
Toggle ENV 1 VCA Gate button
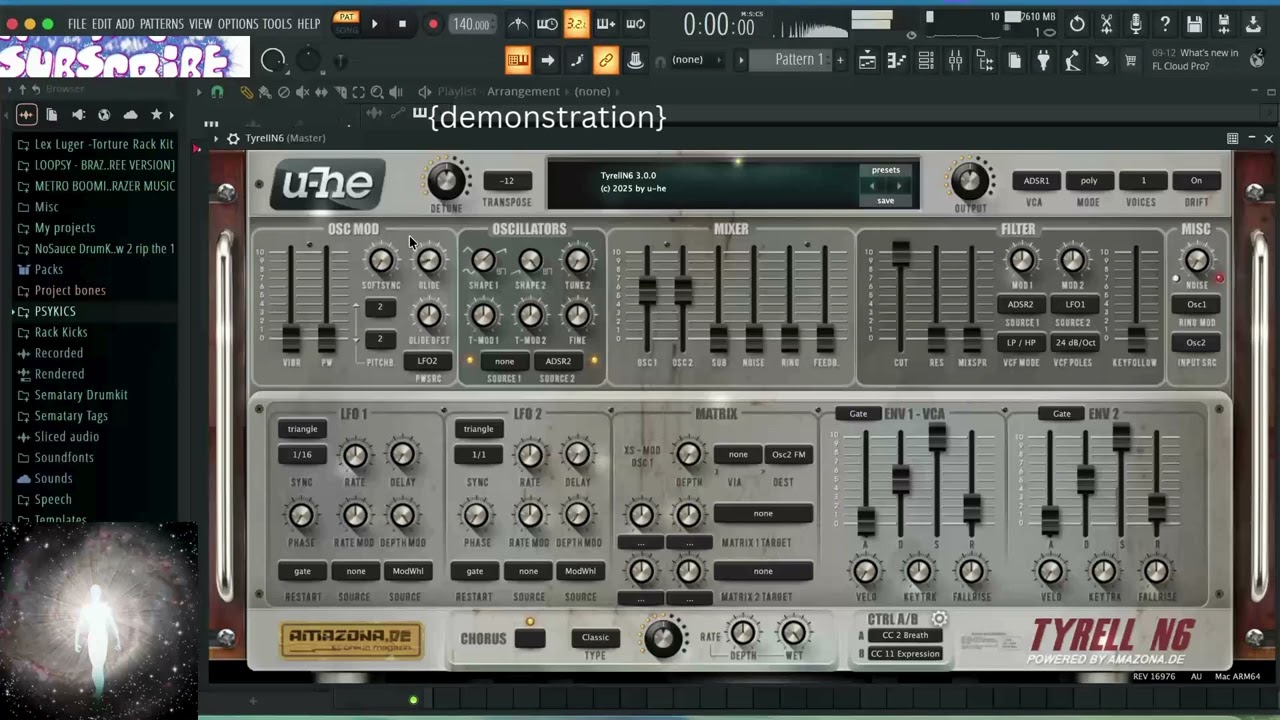point(858,414)
